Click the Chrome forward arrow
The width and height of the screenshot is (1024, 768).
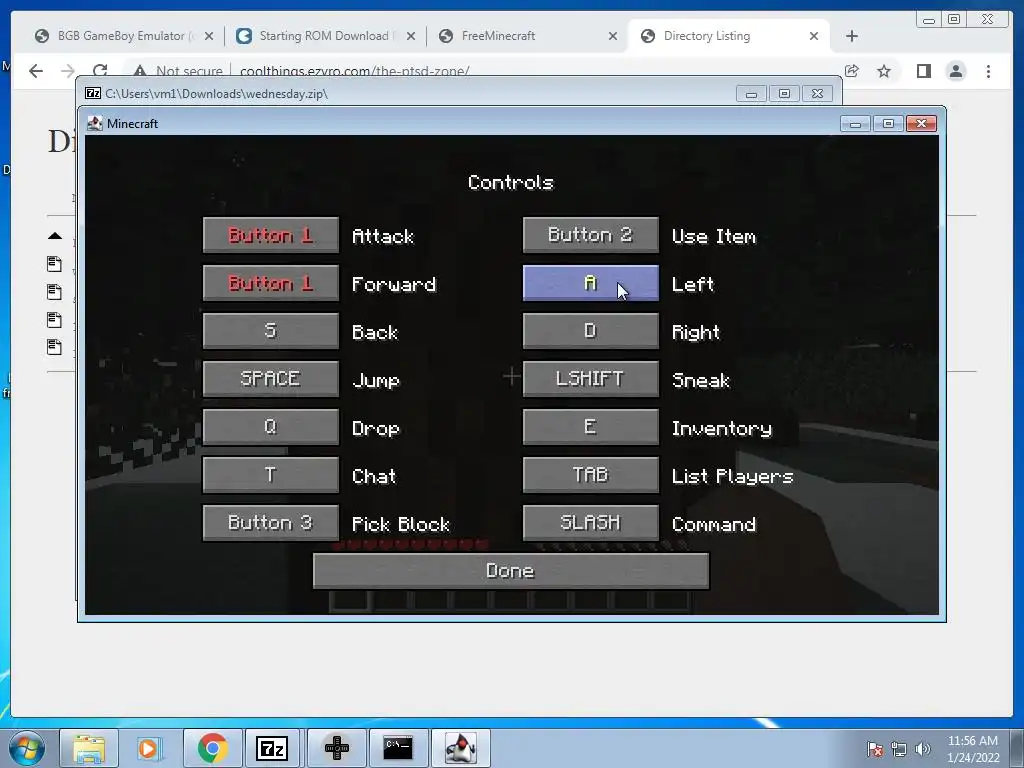click(68, 71)
